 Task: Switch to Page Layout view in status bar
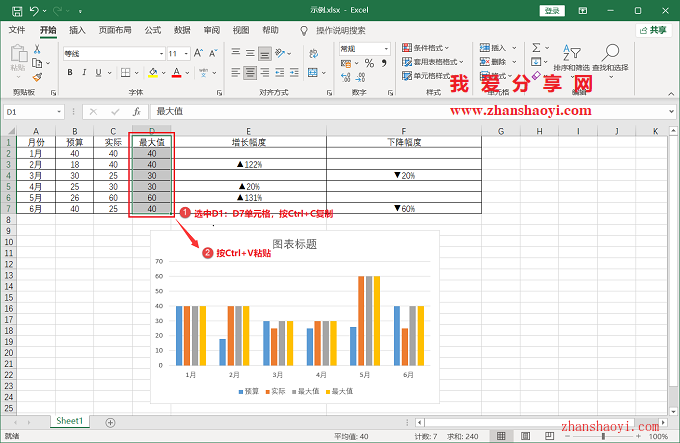tap(525, 436)
